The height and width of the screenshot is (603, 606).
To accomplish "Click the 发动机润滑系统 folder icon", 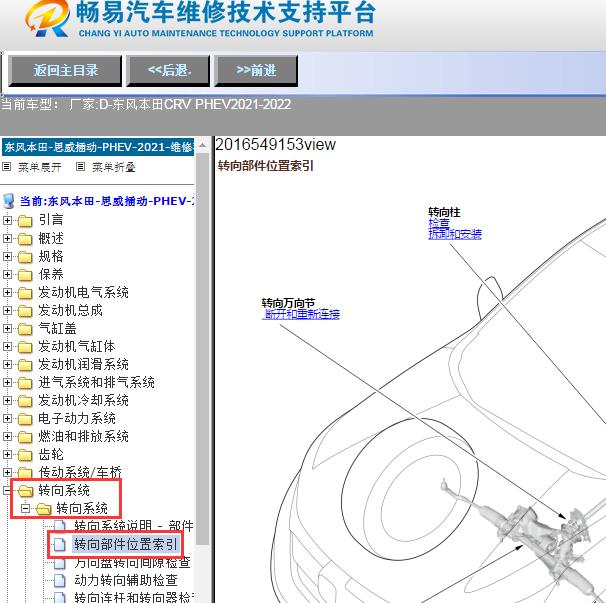I will (x=25, y=365).
